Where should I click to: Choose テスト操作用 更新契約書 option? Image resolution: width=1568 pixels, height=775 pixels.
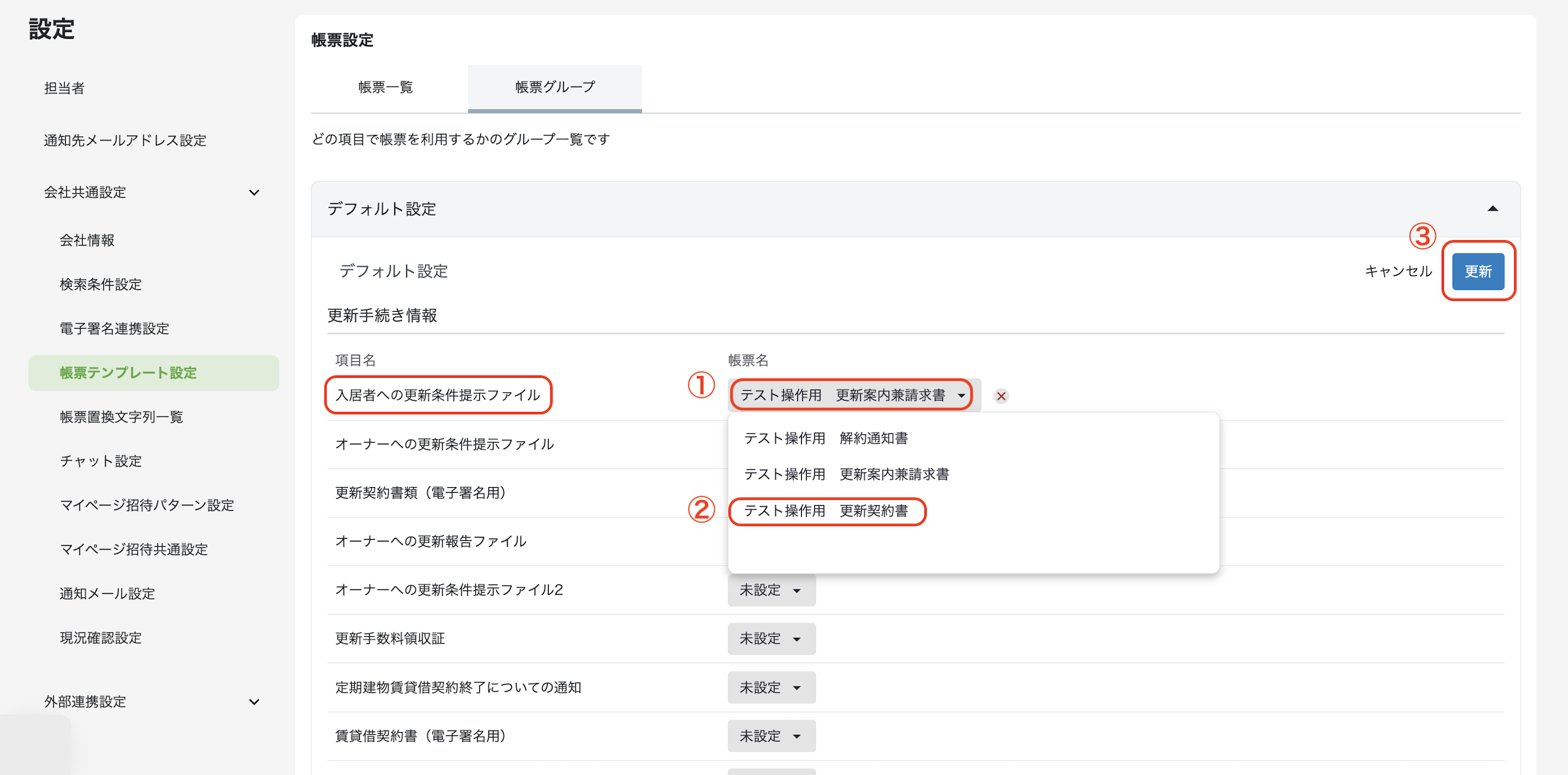click(x=825, y=510)
